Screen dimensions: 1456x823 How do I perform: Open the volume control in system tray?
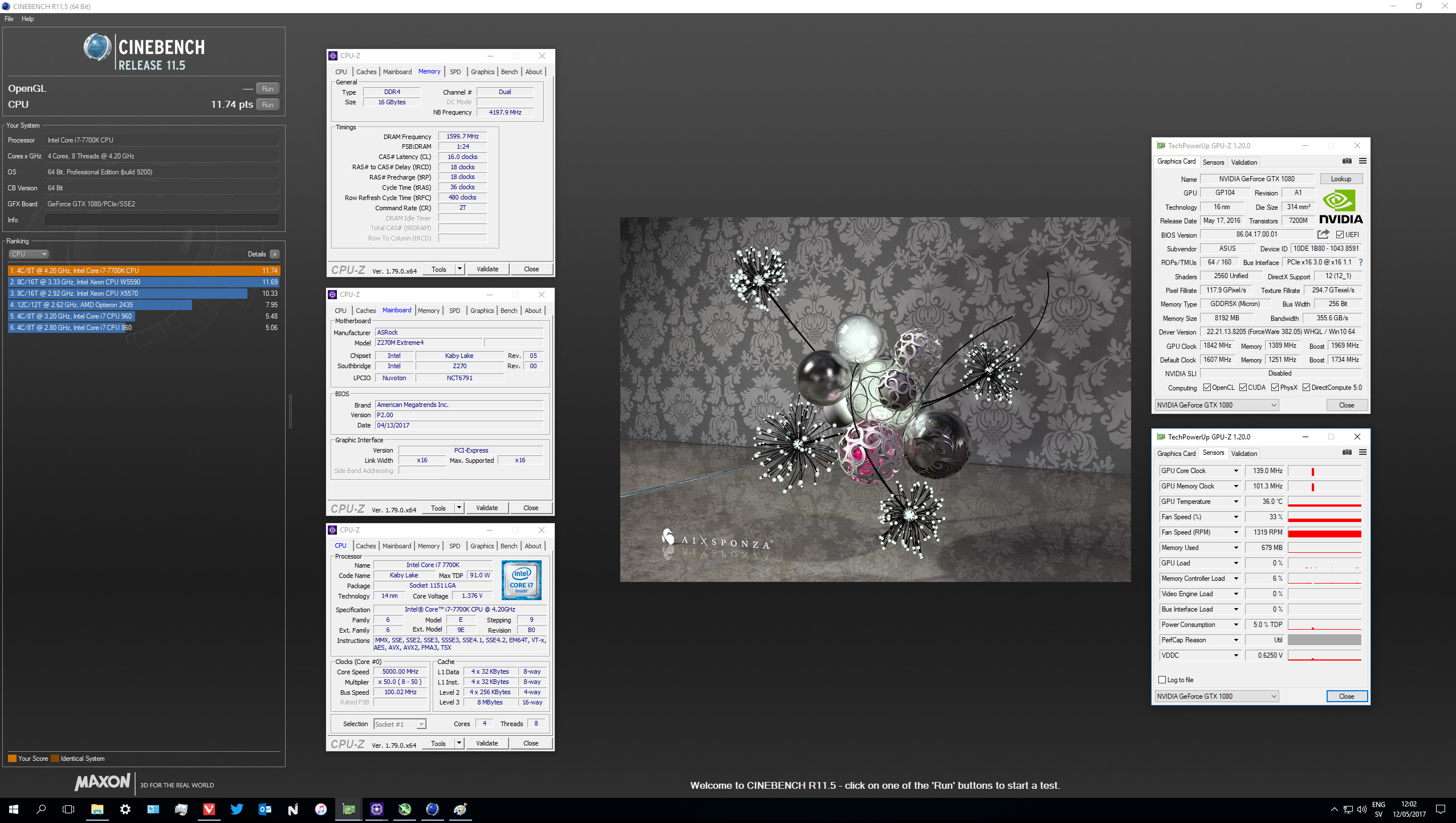(x=1362, y=809)
